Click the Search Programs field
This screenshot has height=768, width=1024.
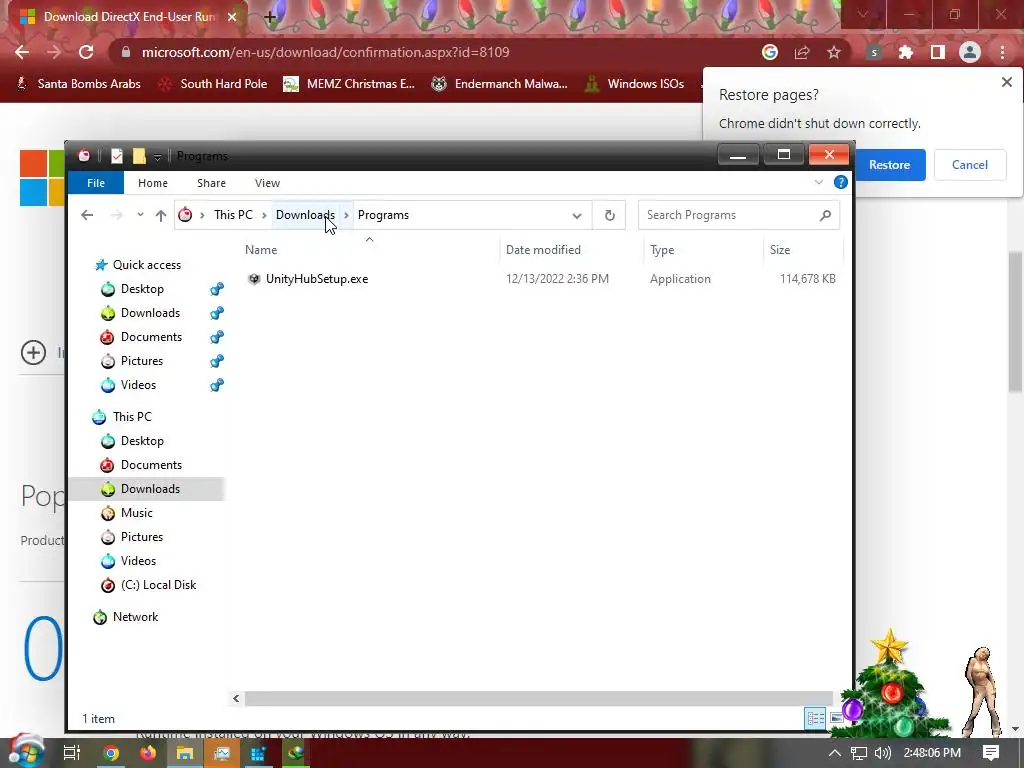739,215
